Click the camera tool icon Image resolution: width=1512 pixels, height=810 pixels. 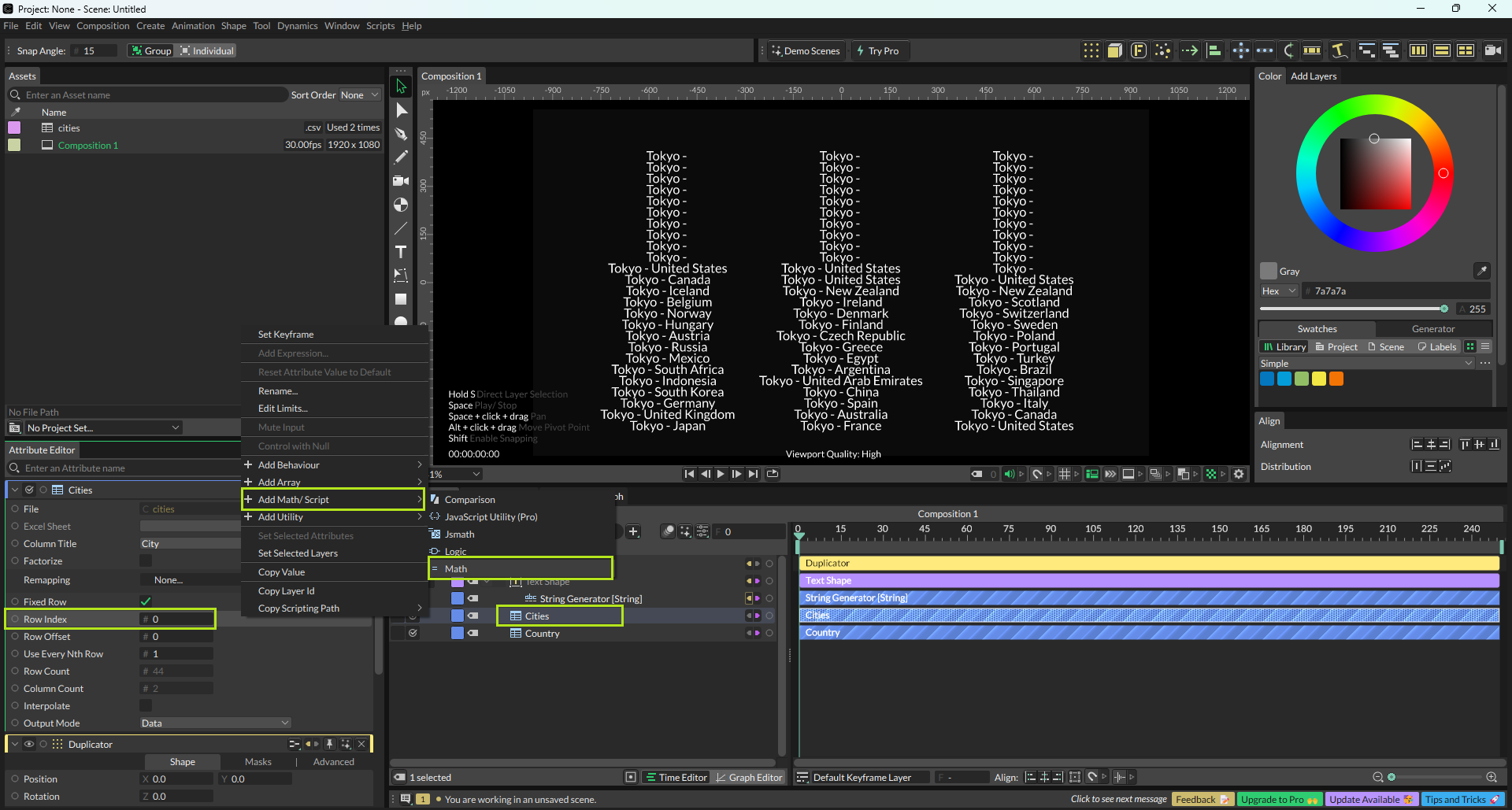click(401, 181)
